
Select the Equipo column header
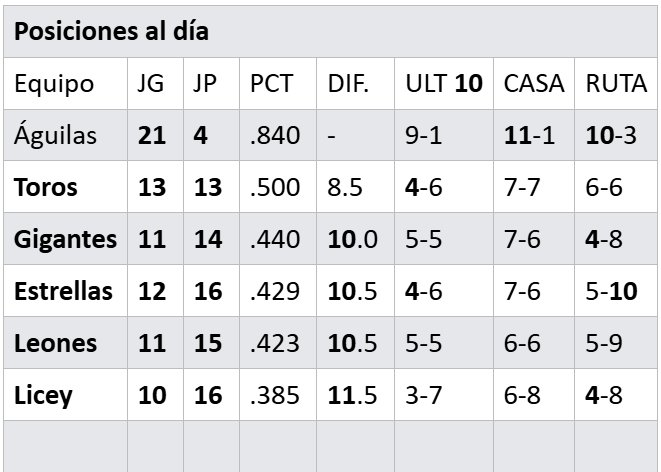pos(54,83)
